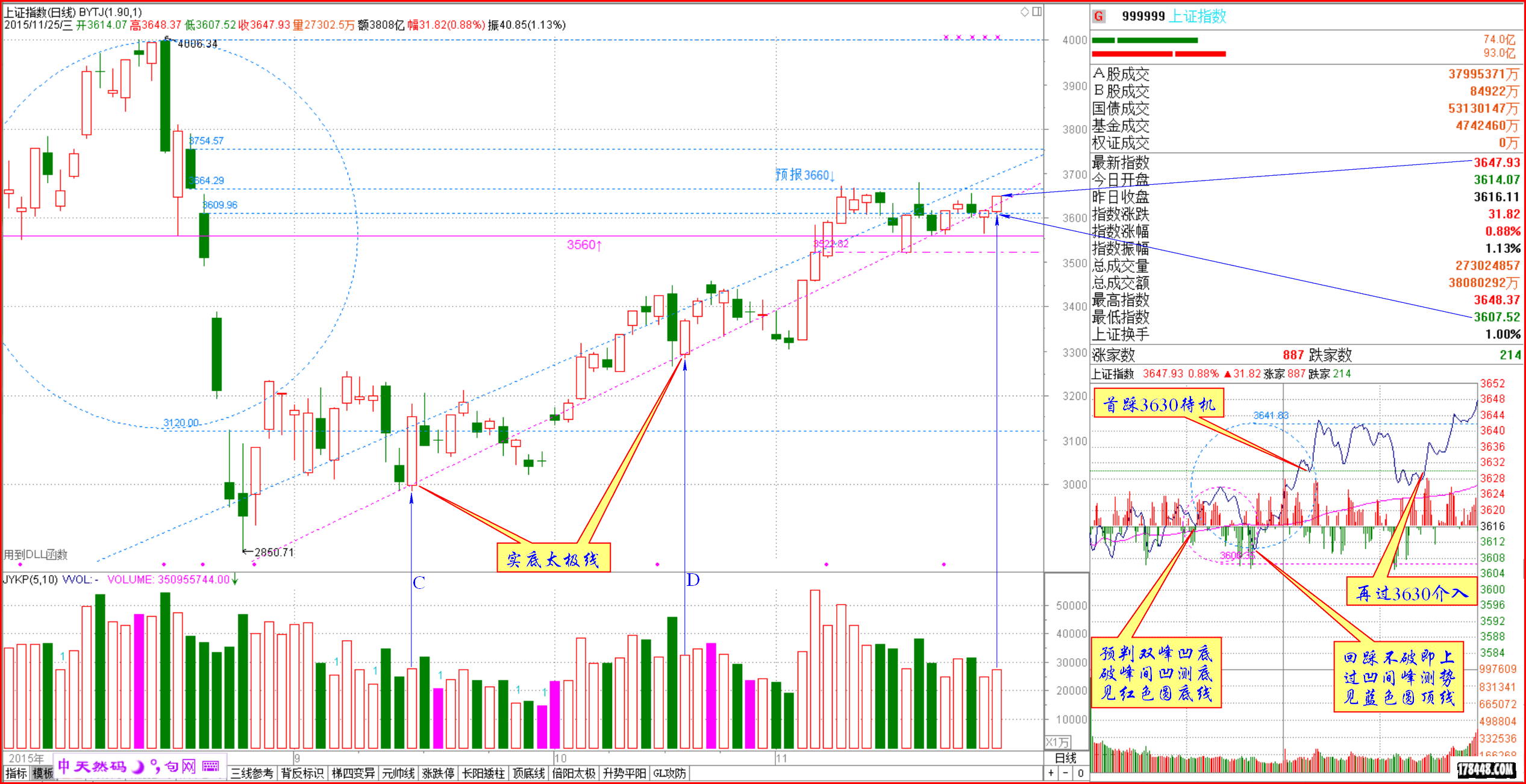Toggle the split-panel layout icon

(x=1037, y=11)
